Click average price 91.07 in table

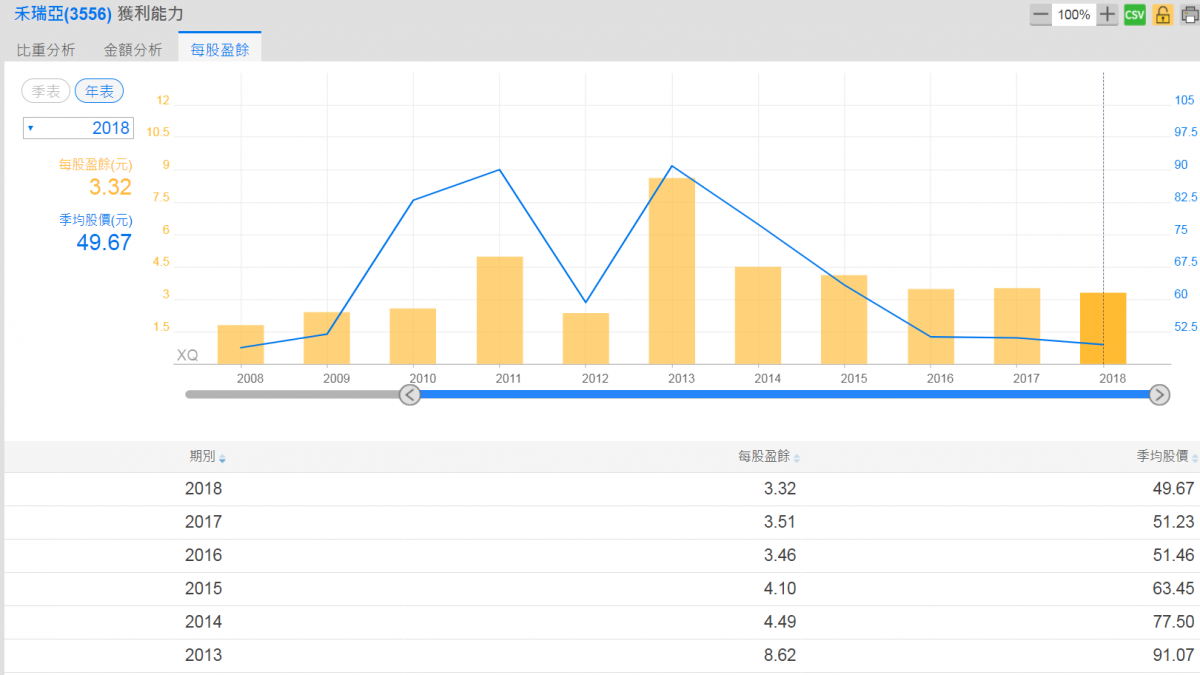pyautogui.click(x=1173, y=655)
